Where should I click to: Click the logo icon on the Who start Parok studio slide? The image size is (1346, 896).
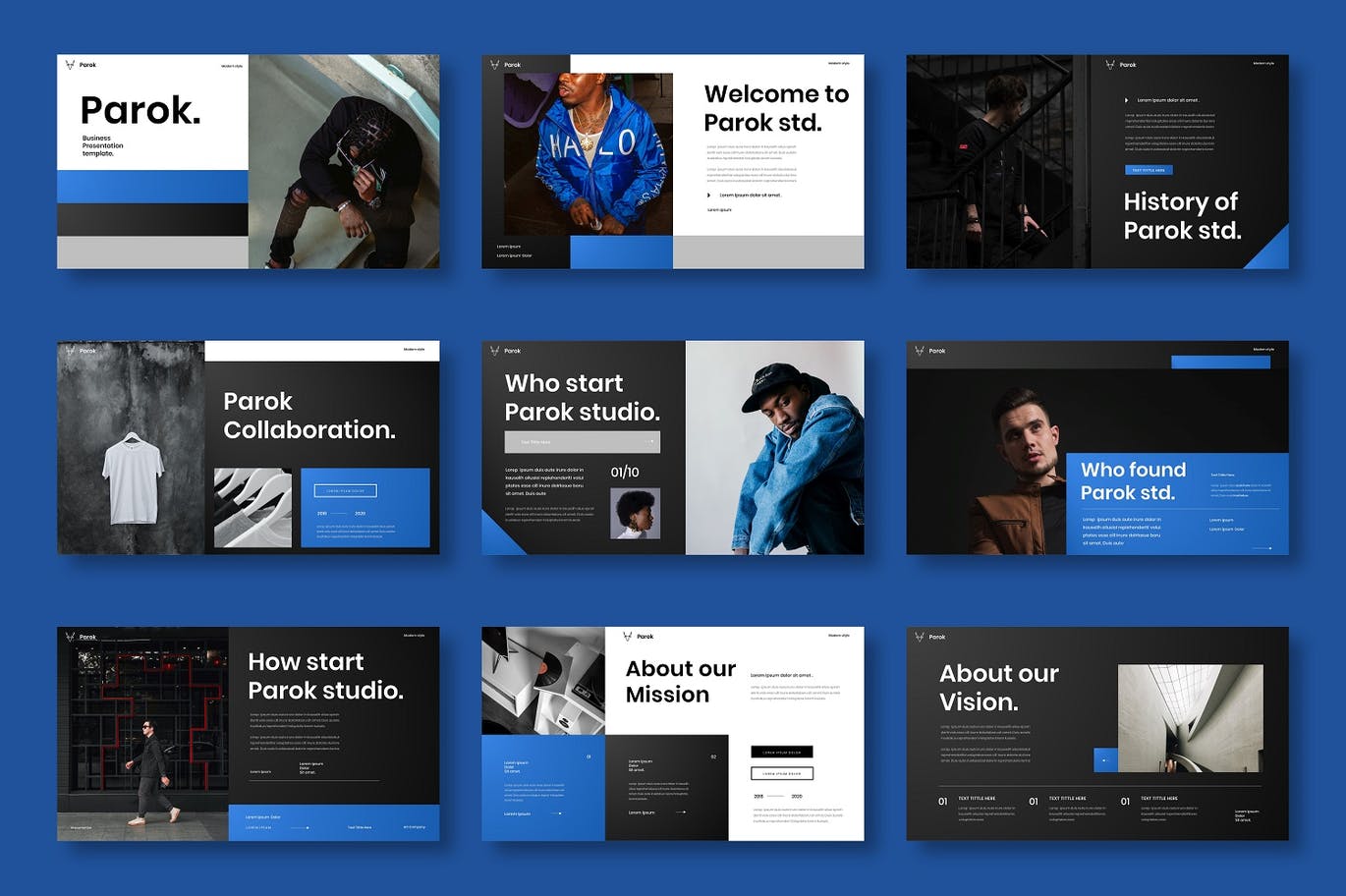(494, 351)
